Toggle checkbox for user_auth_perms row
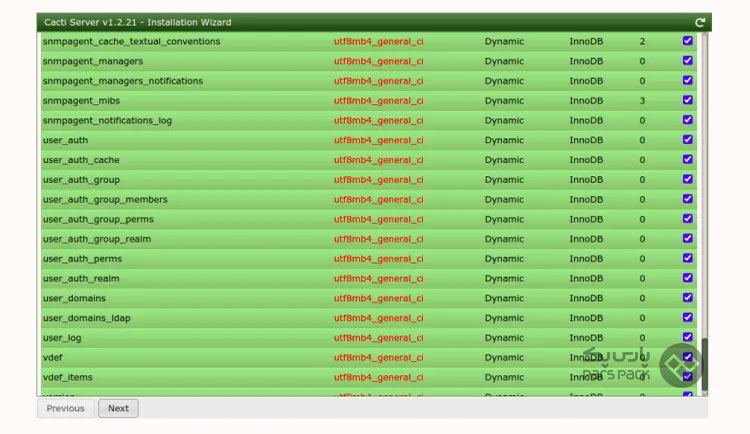 [x=687, y=258]
